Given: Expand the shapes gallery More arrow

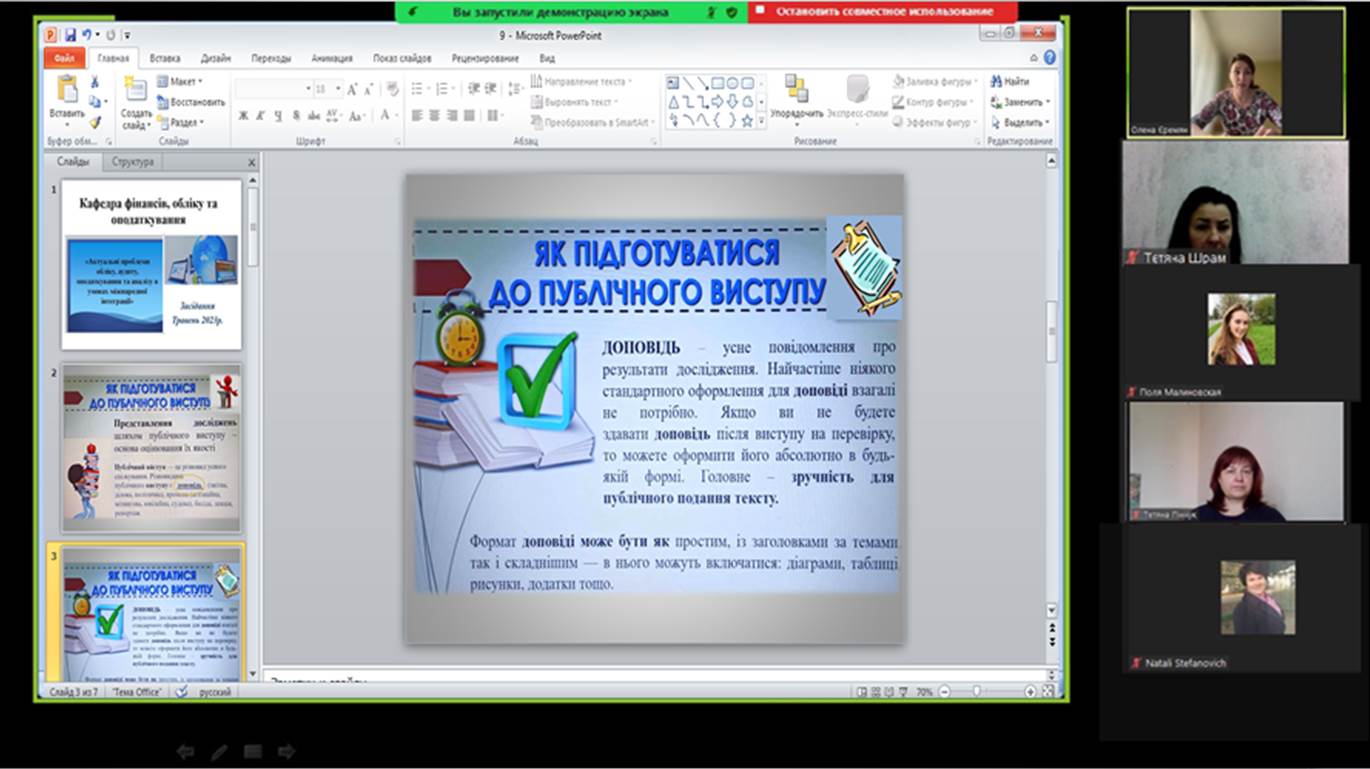Looking at the screenshot, I should (761, 121).
